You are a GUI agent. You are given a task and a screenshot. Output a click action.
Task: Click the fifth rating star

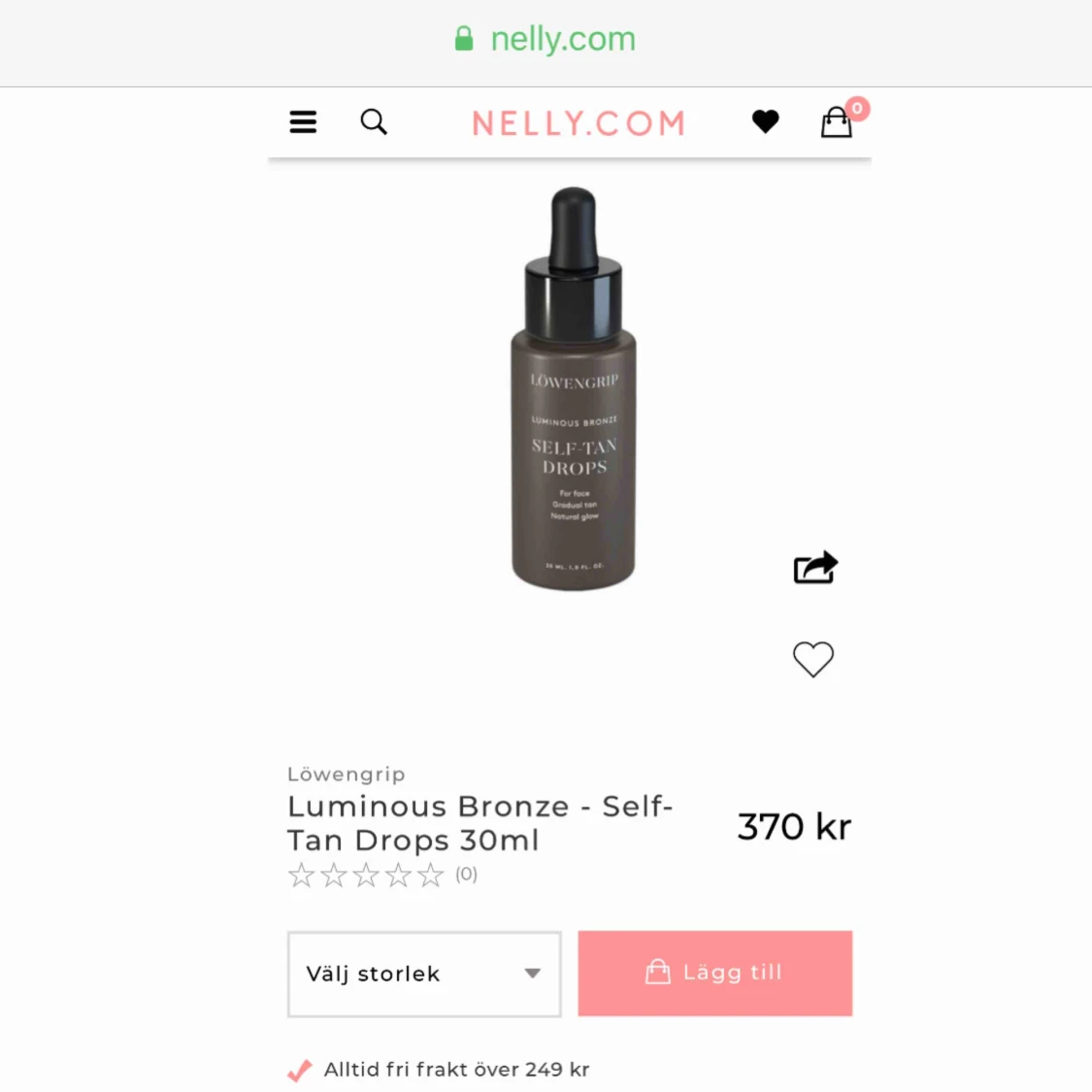pyautogui.click(x=430, y=875)
